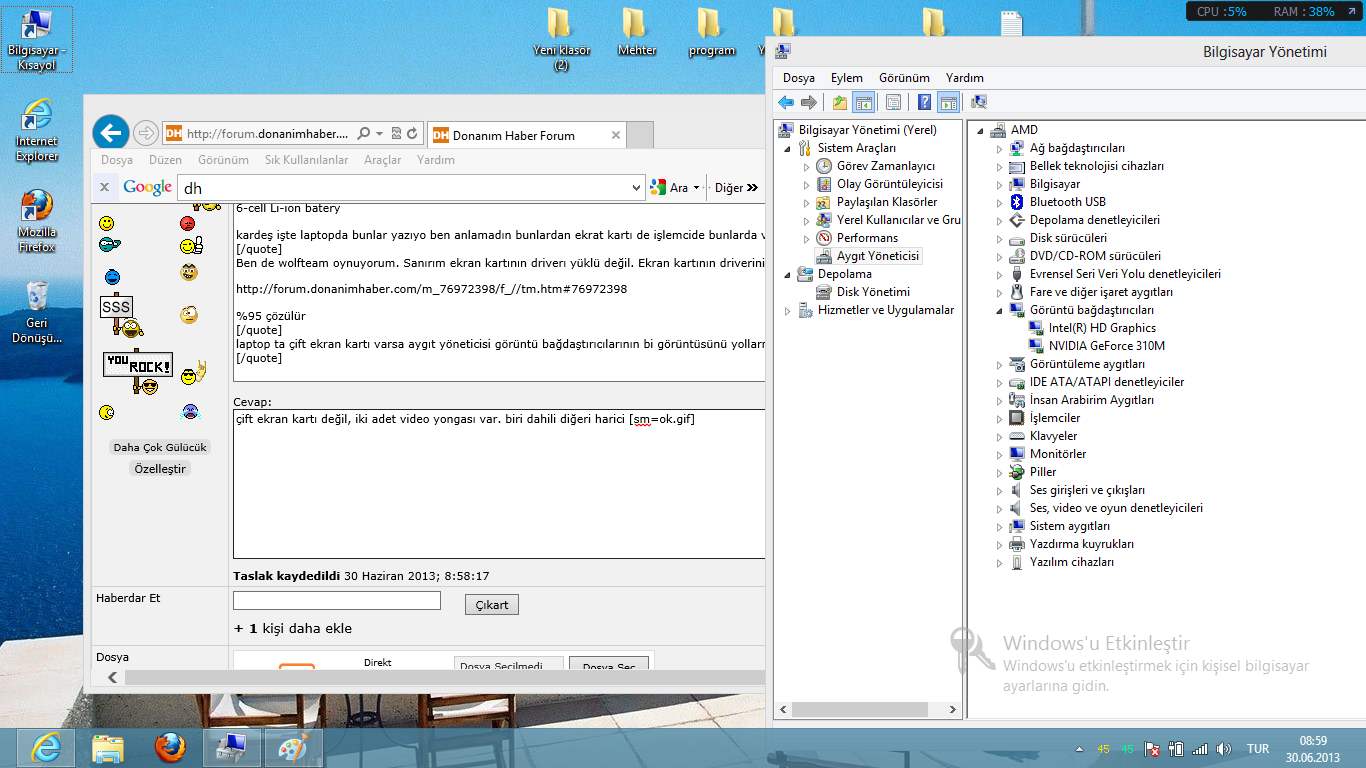Collapse the Depolama tree node
This screenshot has height=768, width=1366.
point(789,274)
